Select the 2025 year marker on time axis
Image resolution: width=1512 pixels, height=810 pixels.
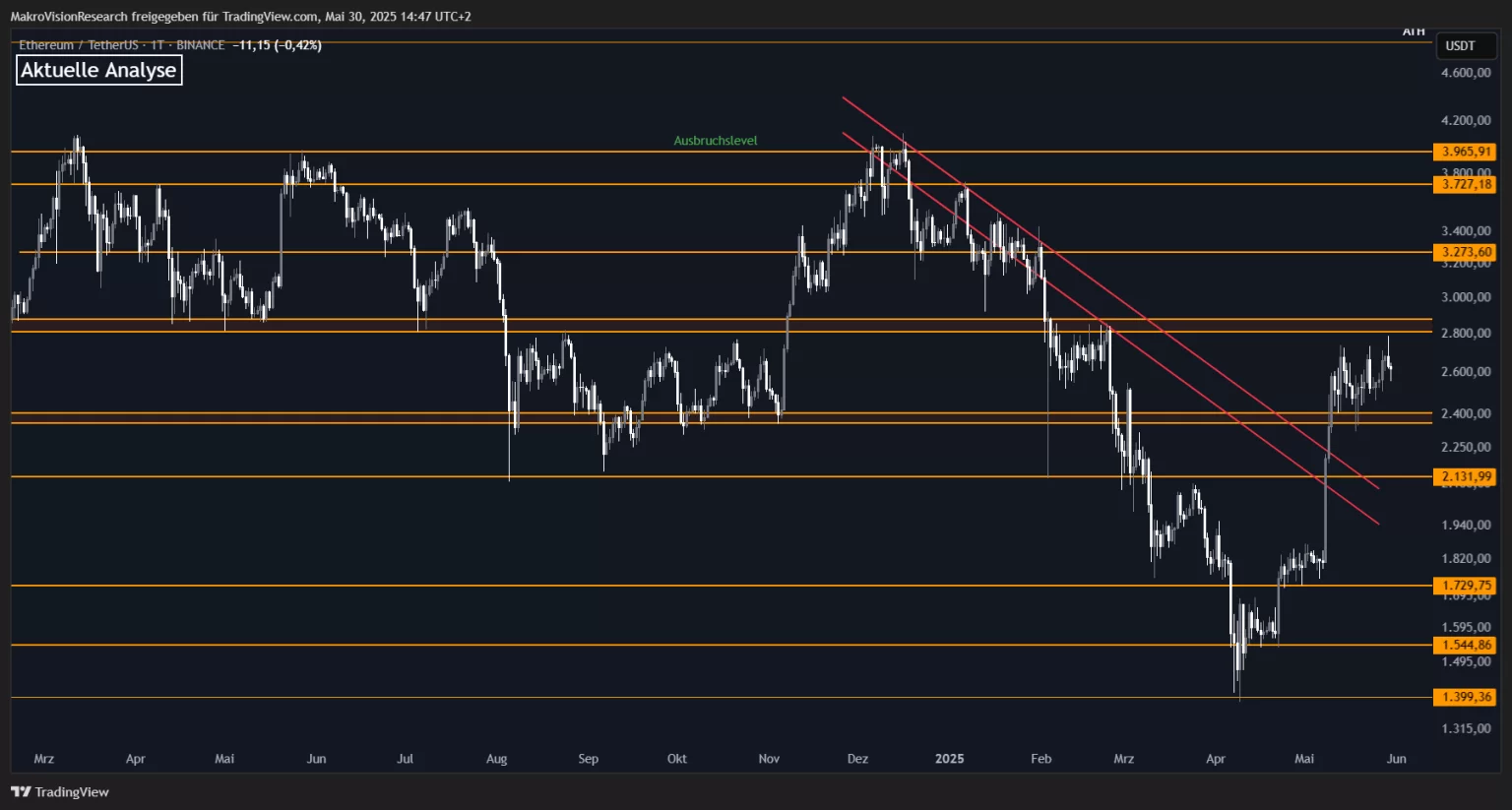click(949, 759)
